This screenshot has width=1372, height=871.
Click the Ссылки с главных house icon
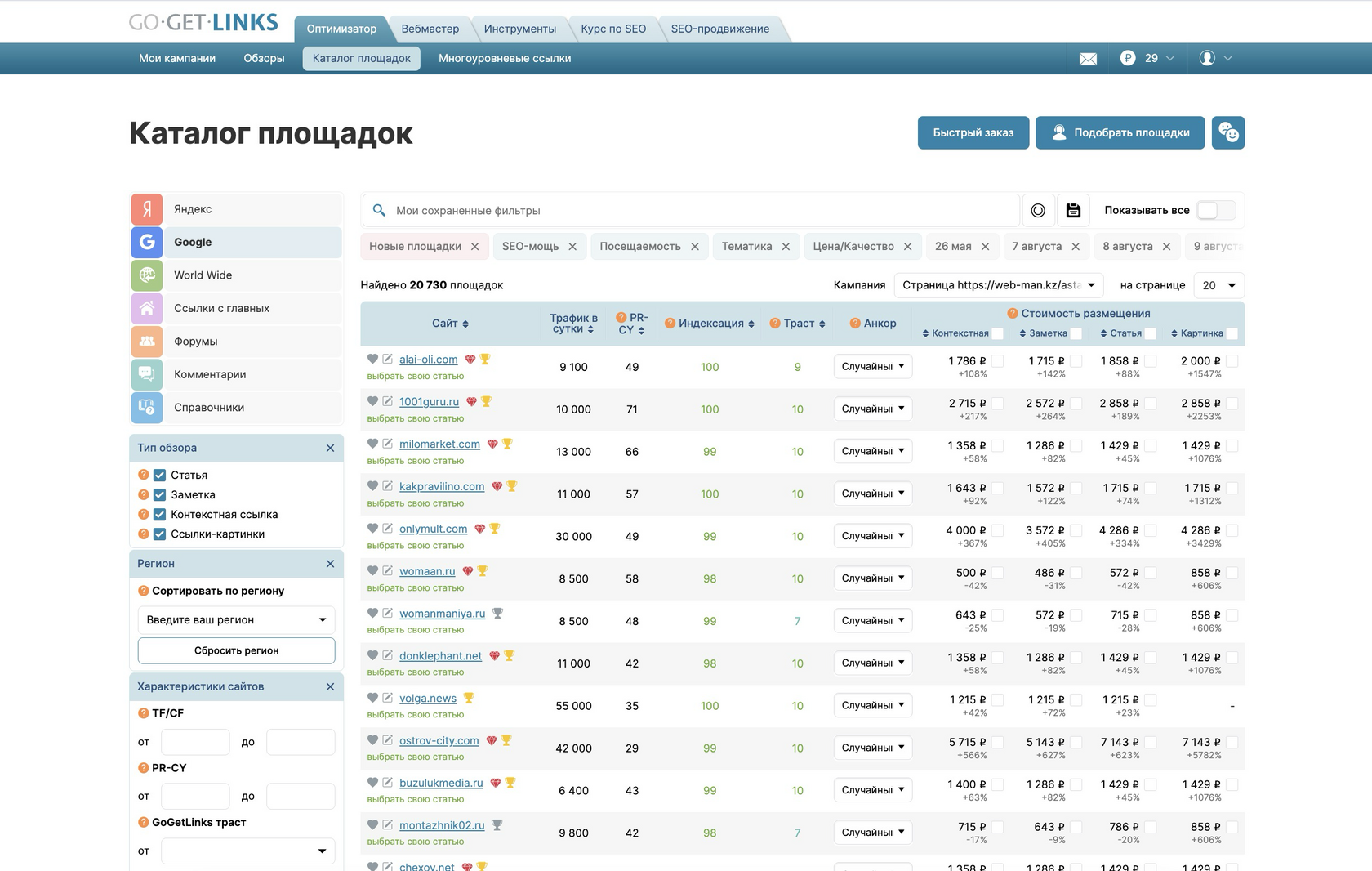click(x=147, y=308)
